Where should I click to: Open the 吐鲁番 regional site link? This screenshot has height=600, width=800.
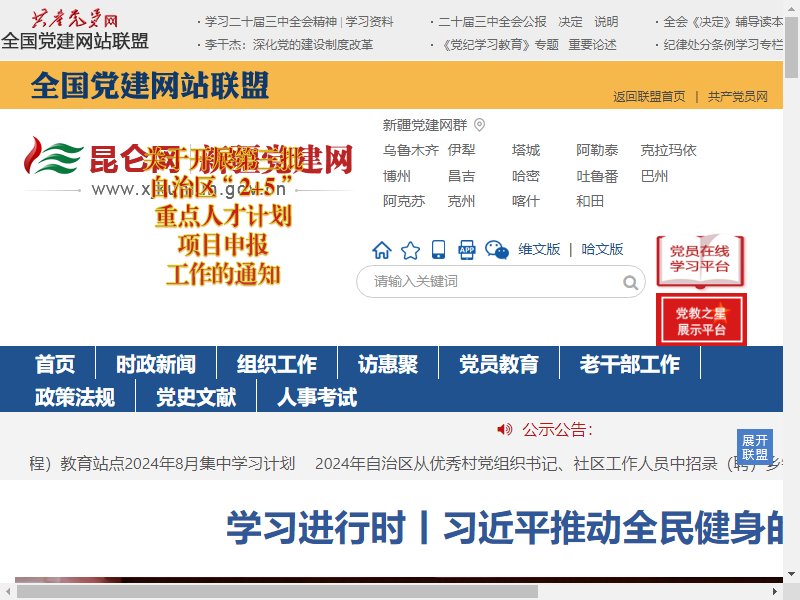597,177
